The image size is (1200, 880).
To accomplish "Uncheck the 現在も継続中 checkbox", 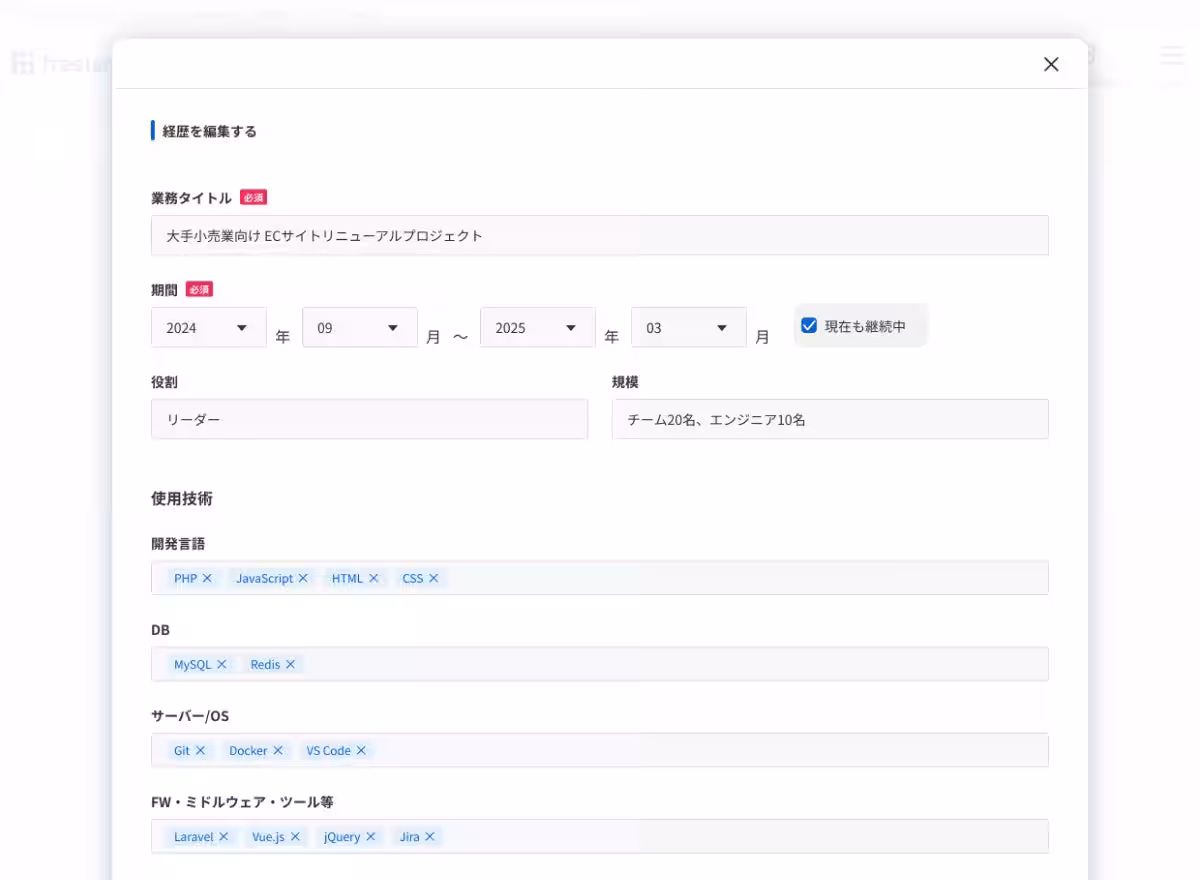I will click(809, 325).
